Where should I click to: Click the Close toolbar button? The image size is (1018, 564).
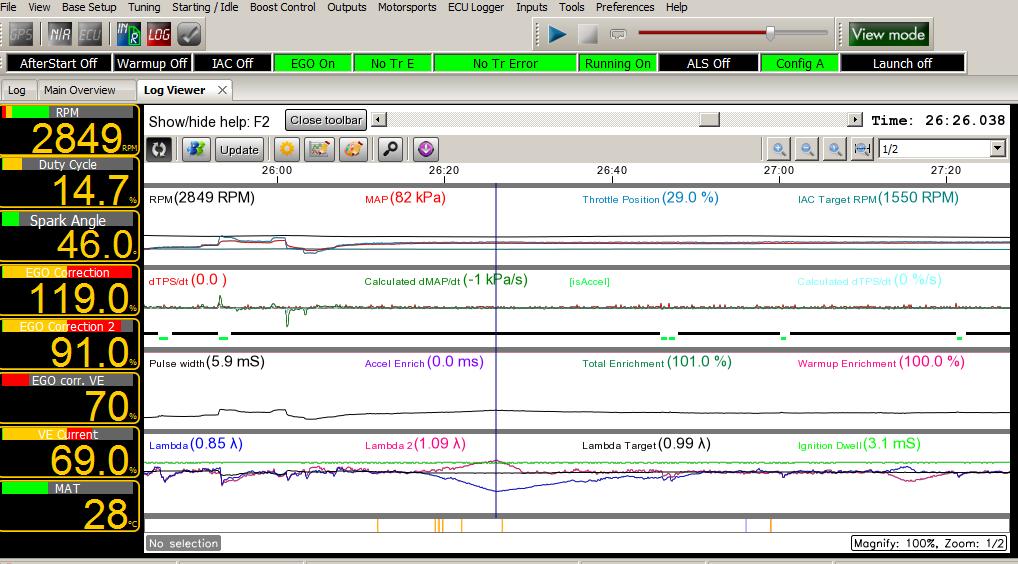pos(326,120)
